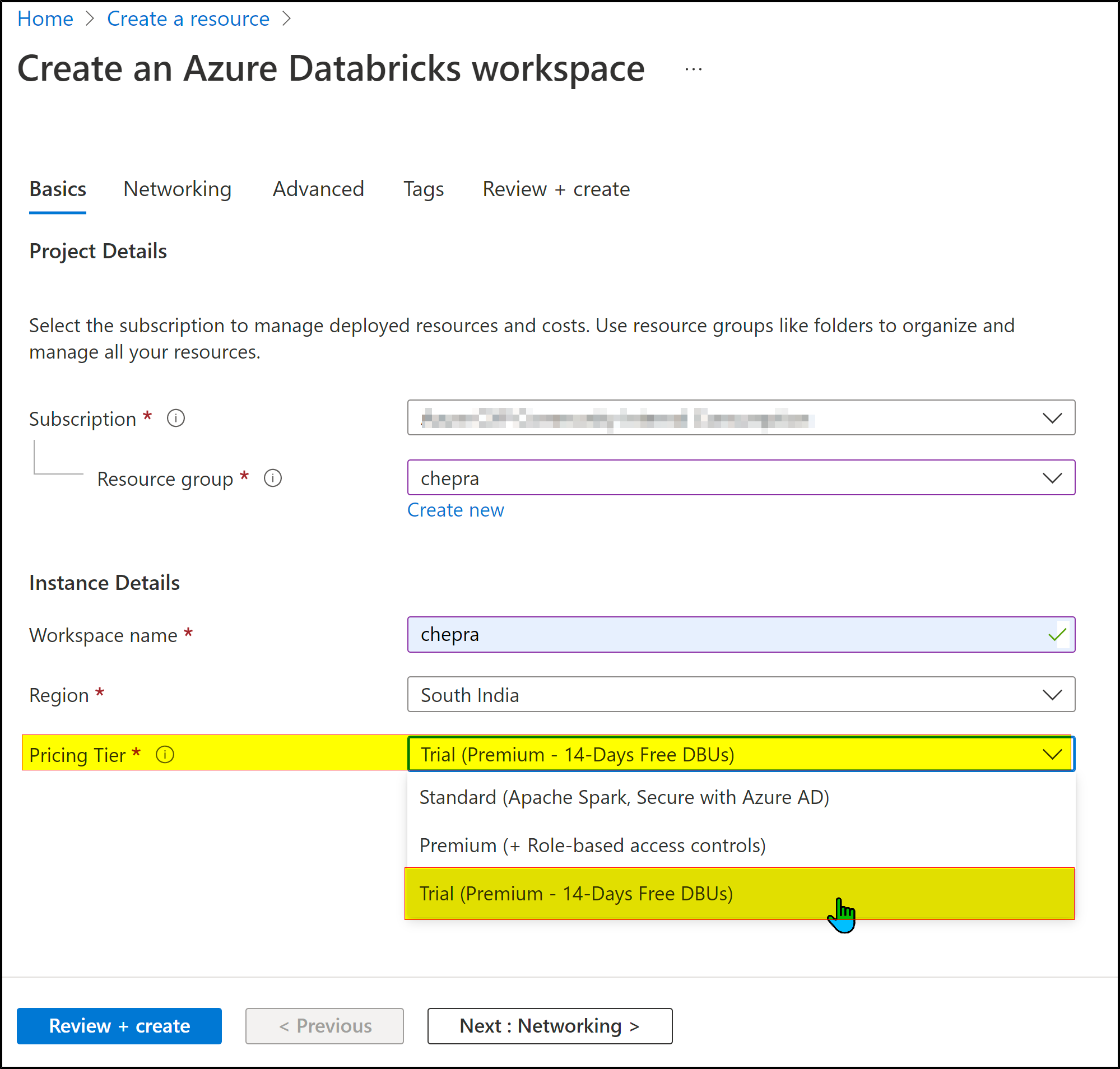The width and height of the screenshot is (1120, 1069).
Task: Show Pricing Tier info icon
Action: 165,755
